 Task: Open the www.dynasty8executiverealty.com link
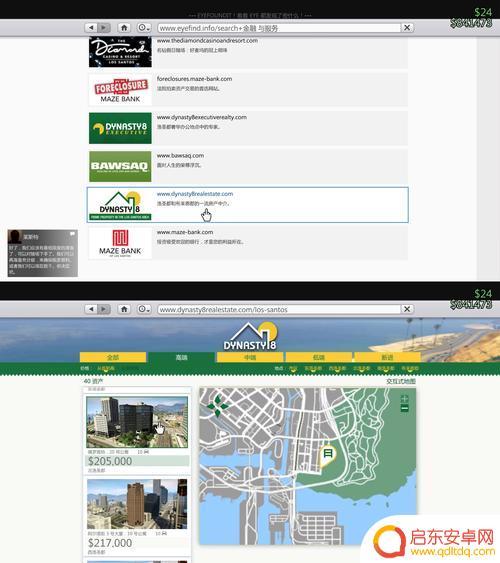pos(201,117)
